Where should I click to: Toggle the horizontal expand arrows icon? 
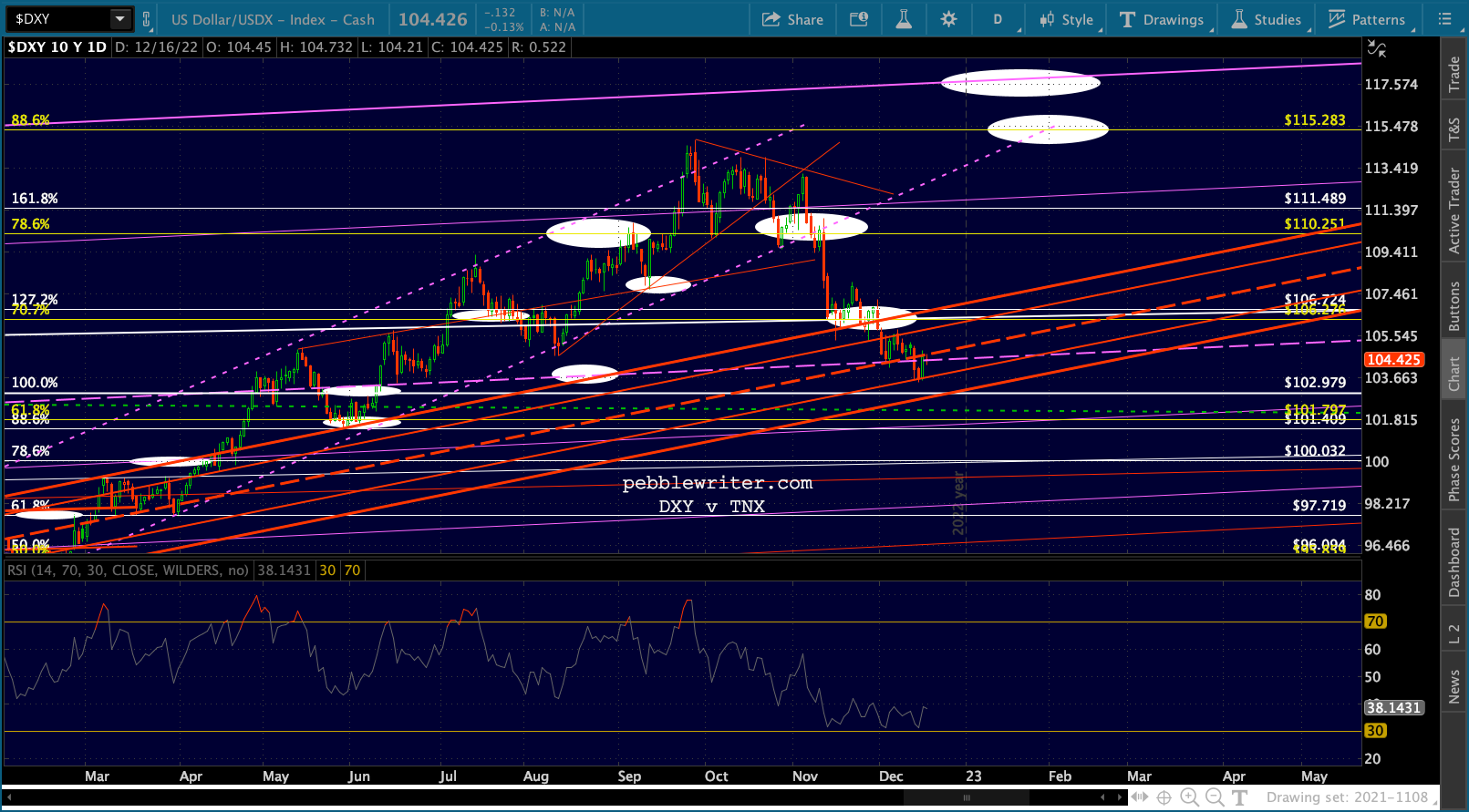coord(1140,797)
